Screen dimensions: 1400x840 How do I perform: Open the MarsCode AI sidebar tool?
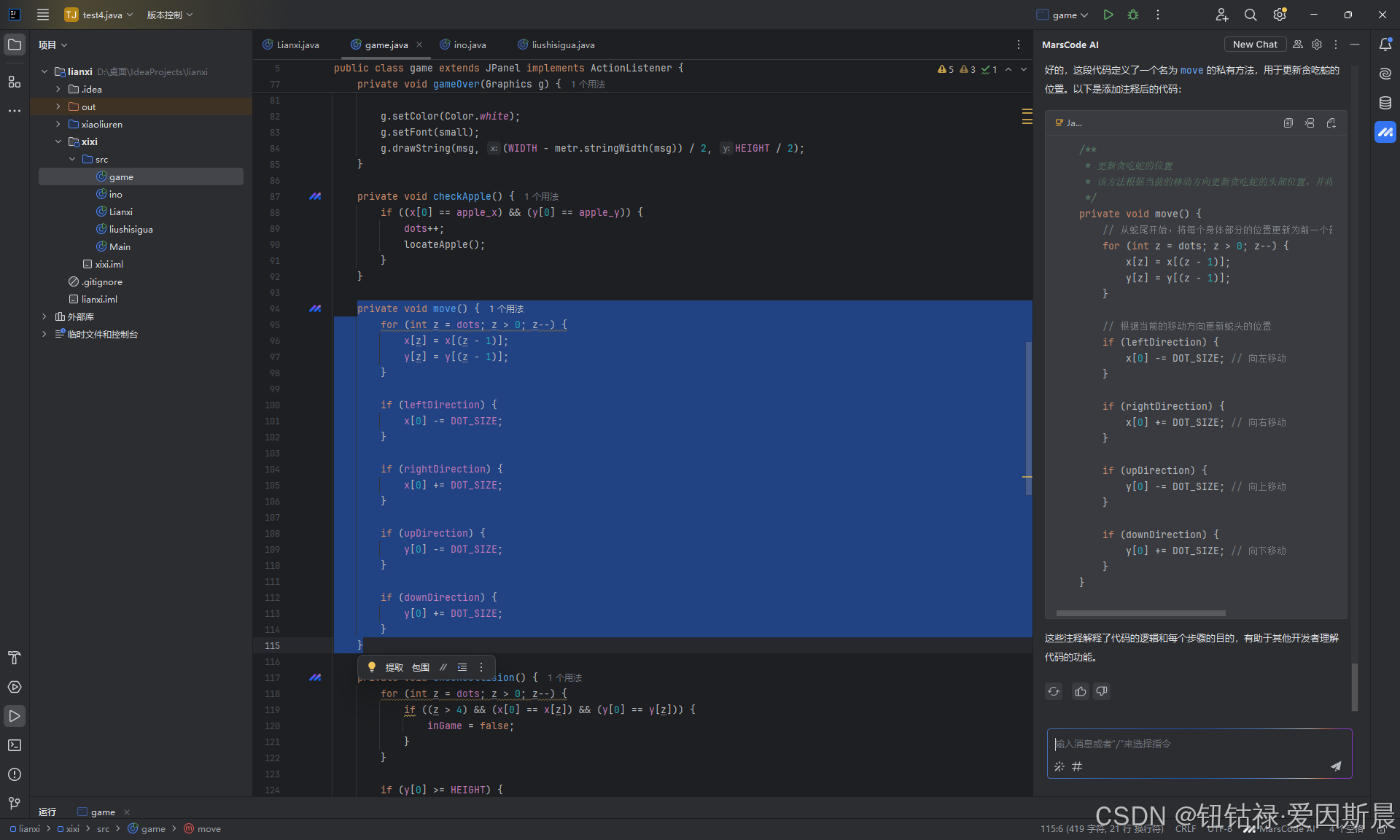[1385, 132]
